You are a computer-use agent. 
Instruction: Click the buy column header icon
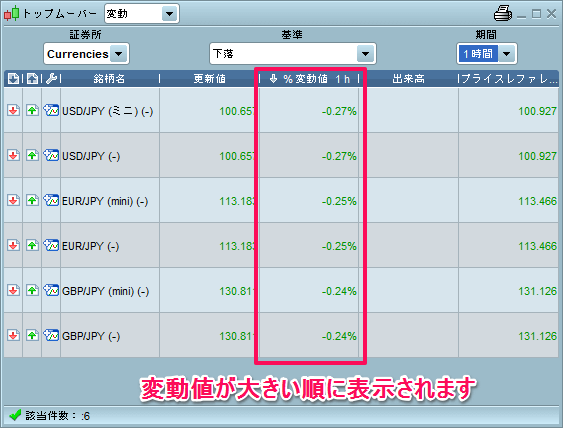tap(32, 78)
